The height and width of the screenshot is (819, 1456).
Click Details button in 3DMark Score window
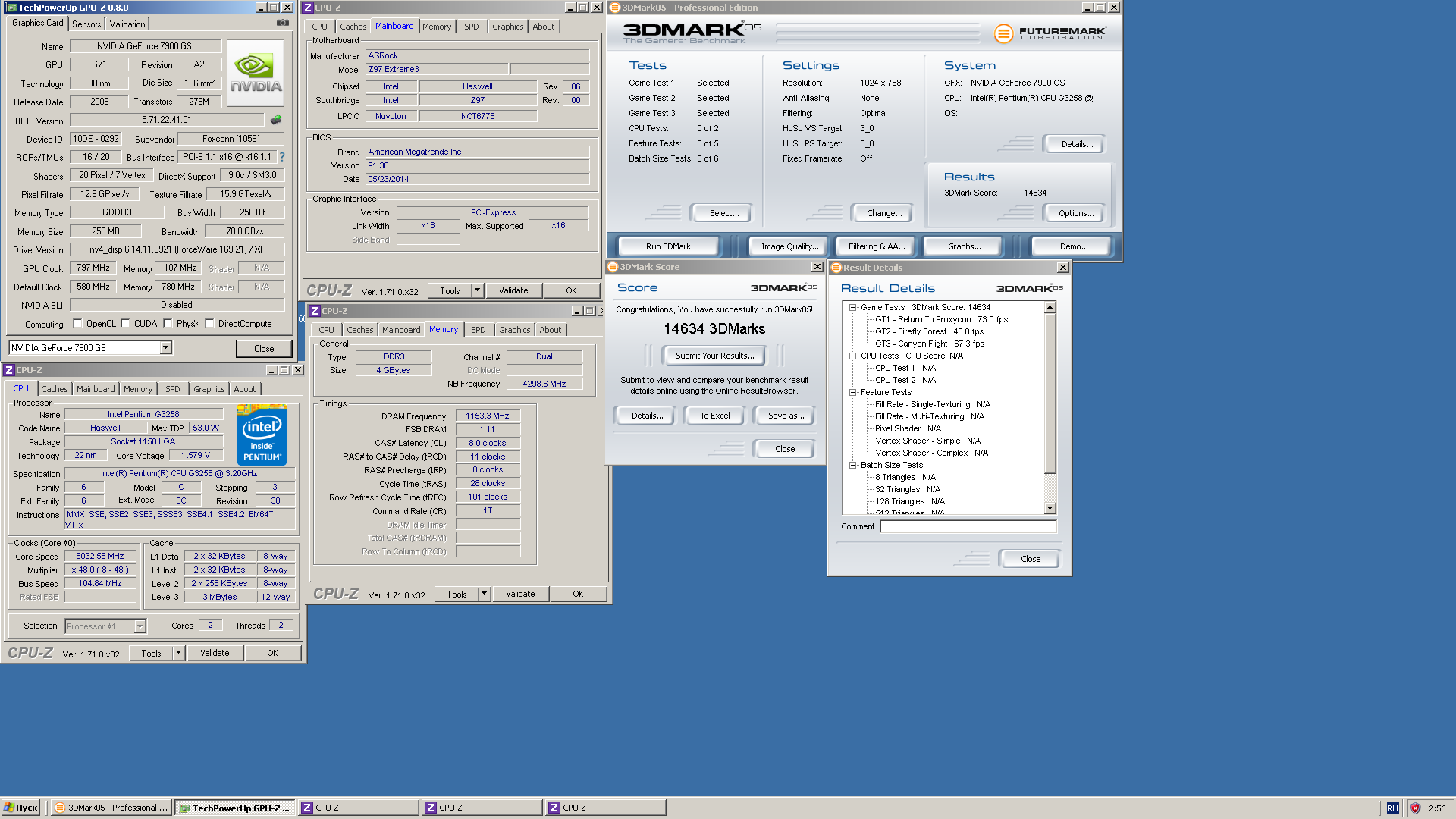[647, 416]
